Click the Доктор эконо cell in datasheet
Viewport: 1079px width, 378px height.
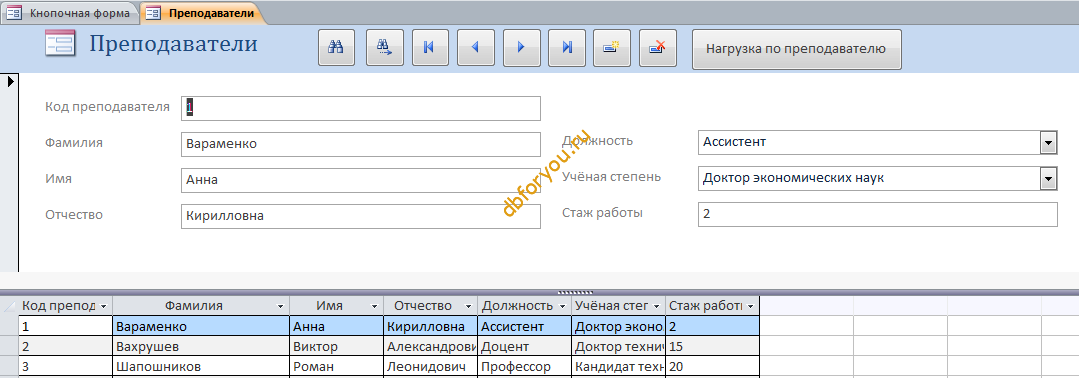(619, 326)
